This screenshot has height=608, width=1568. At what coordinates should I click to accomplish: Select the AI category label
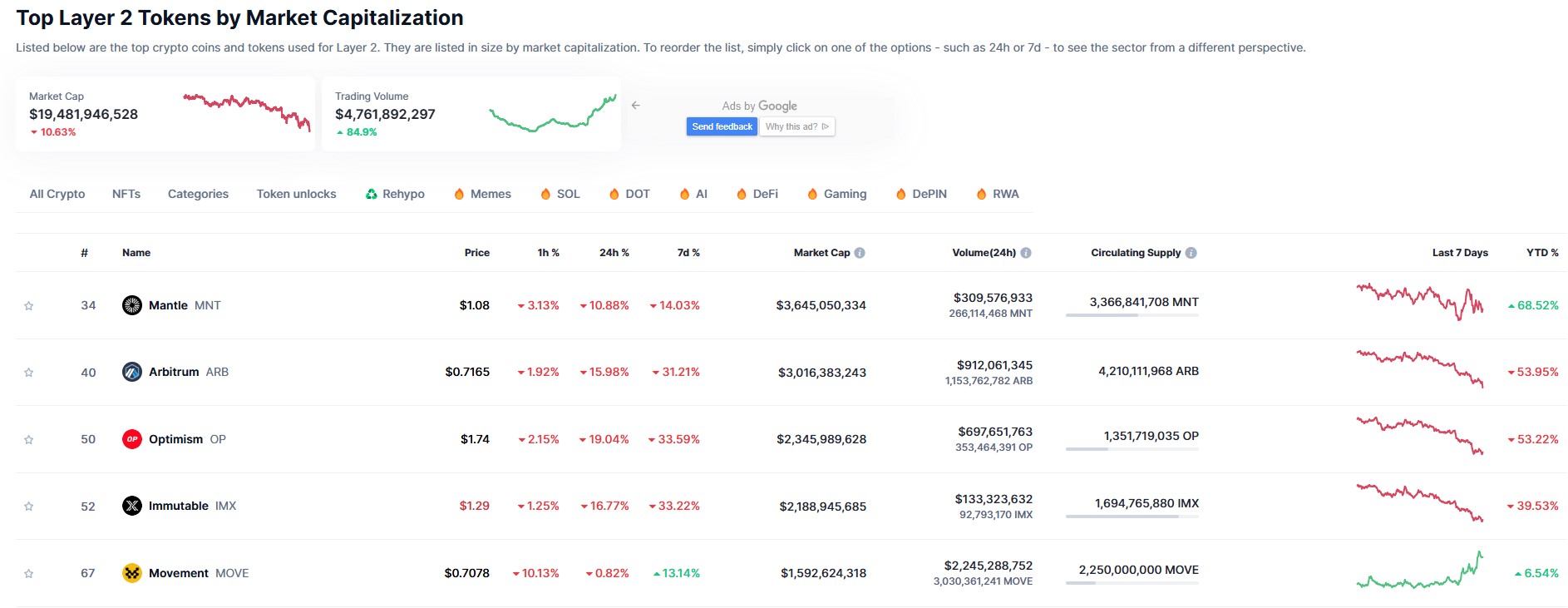pos(702,194)
